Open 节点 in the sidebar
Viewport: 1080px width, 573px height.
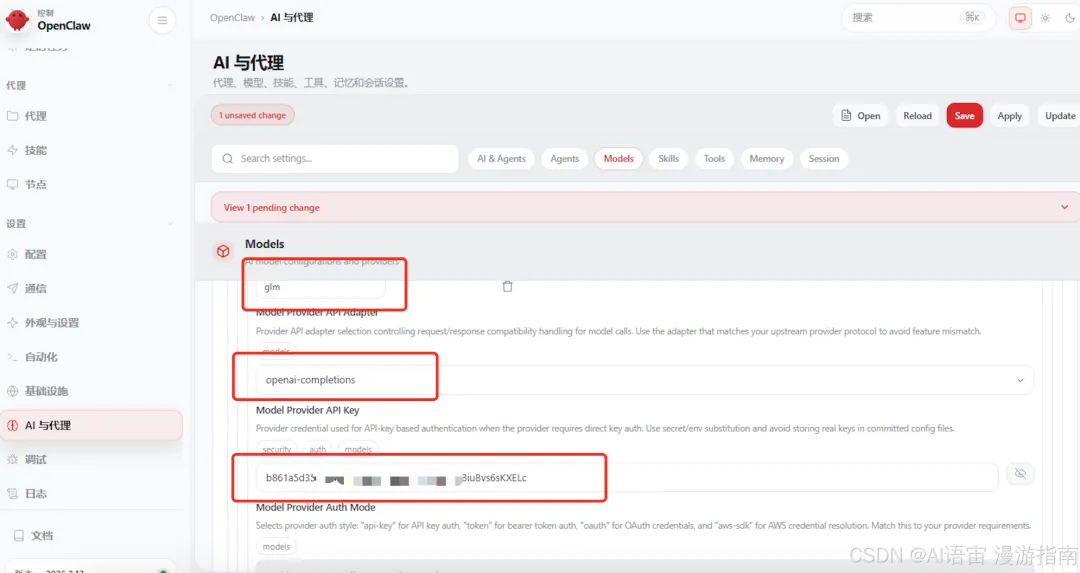pyautogui.click(x=91, y=184)
